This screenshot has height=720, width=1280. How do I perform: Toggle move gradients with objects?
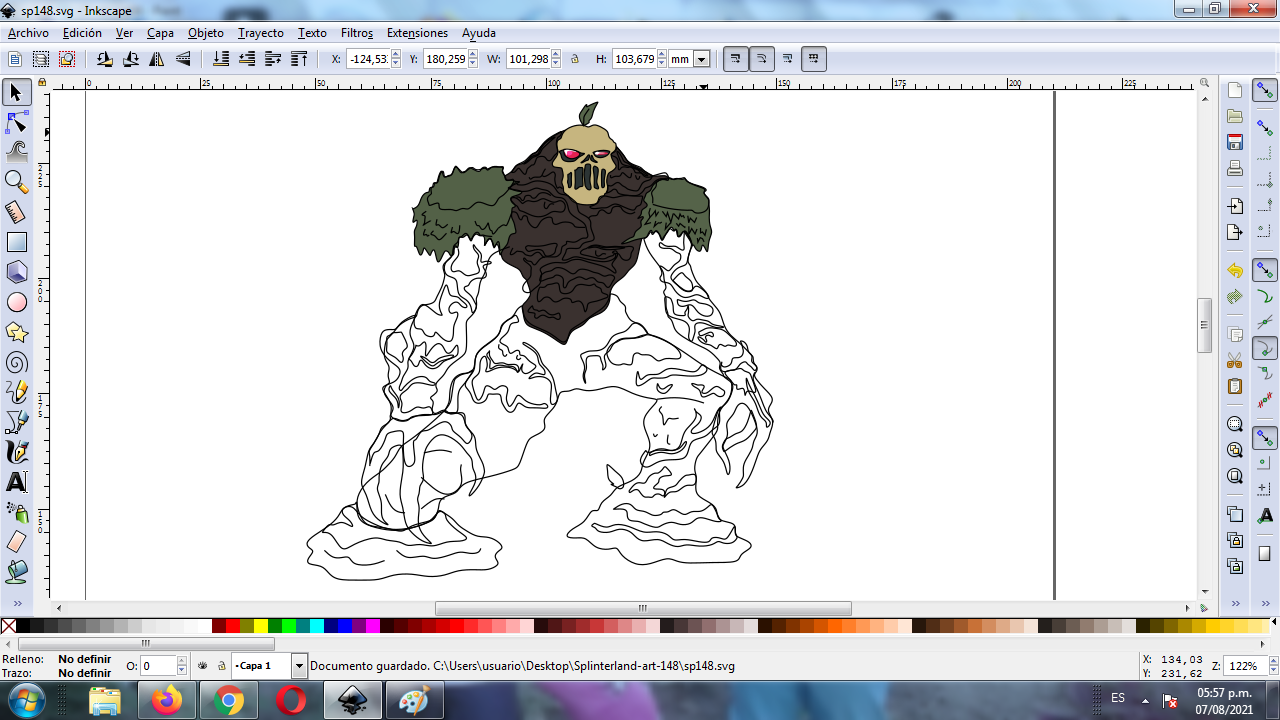(787, 59)
